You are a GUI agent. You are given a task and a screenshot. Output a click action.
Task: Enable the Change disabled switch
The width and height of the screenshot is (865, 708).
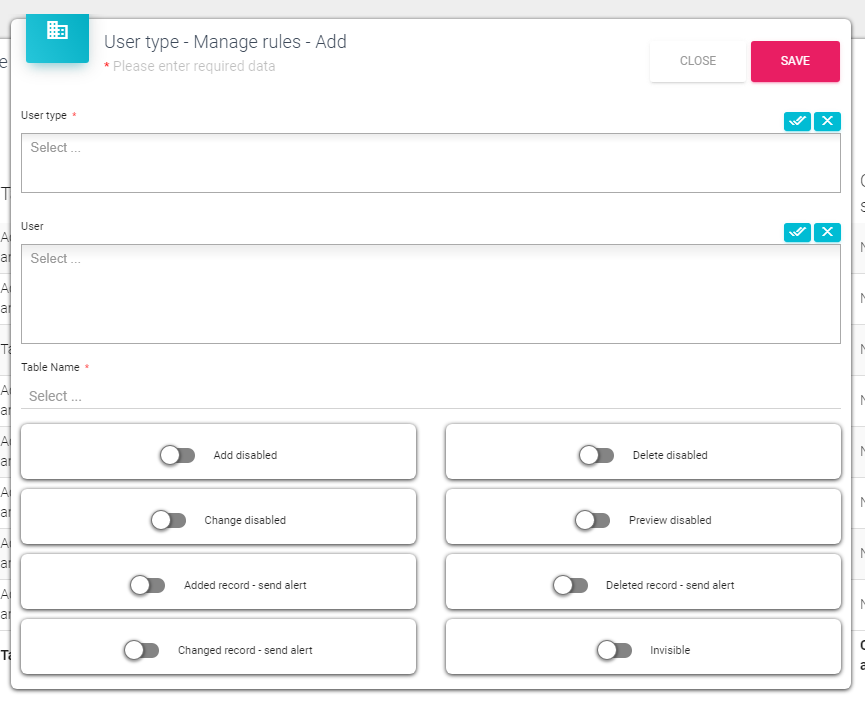tap(168, 520)
